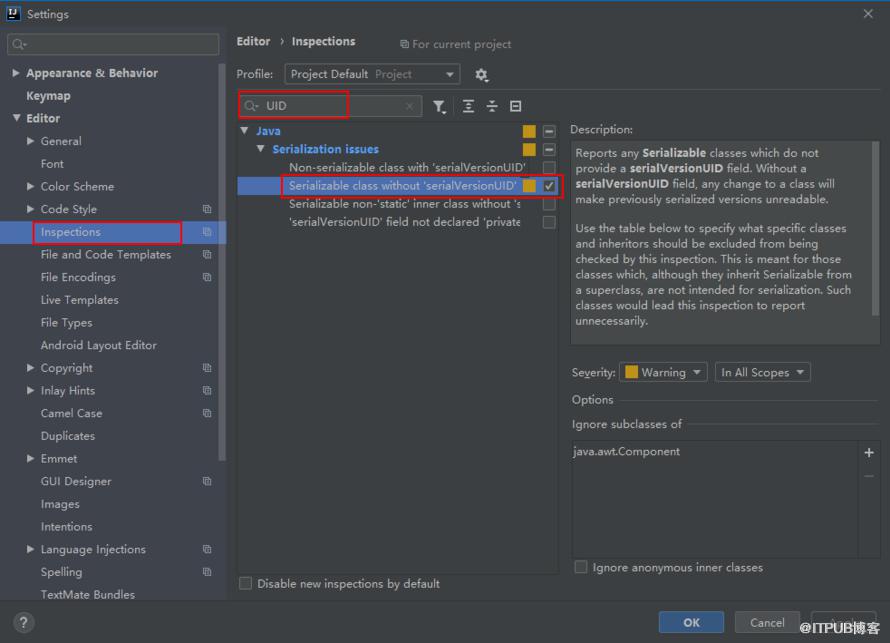Uncheck Serializable class without 'serialVersionUID' inspection
Screen dimensions: 890x643
tap(549, 186)
